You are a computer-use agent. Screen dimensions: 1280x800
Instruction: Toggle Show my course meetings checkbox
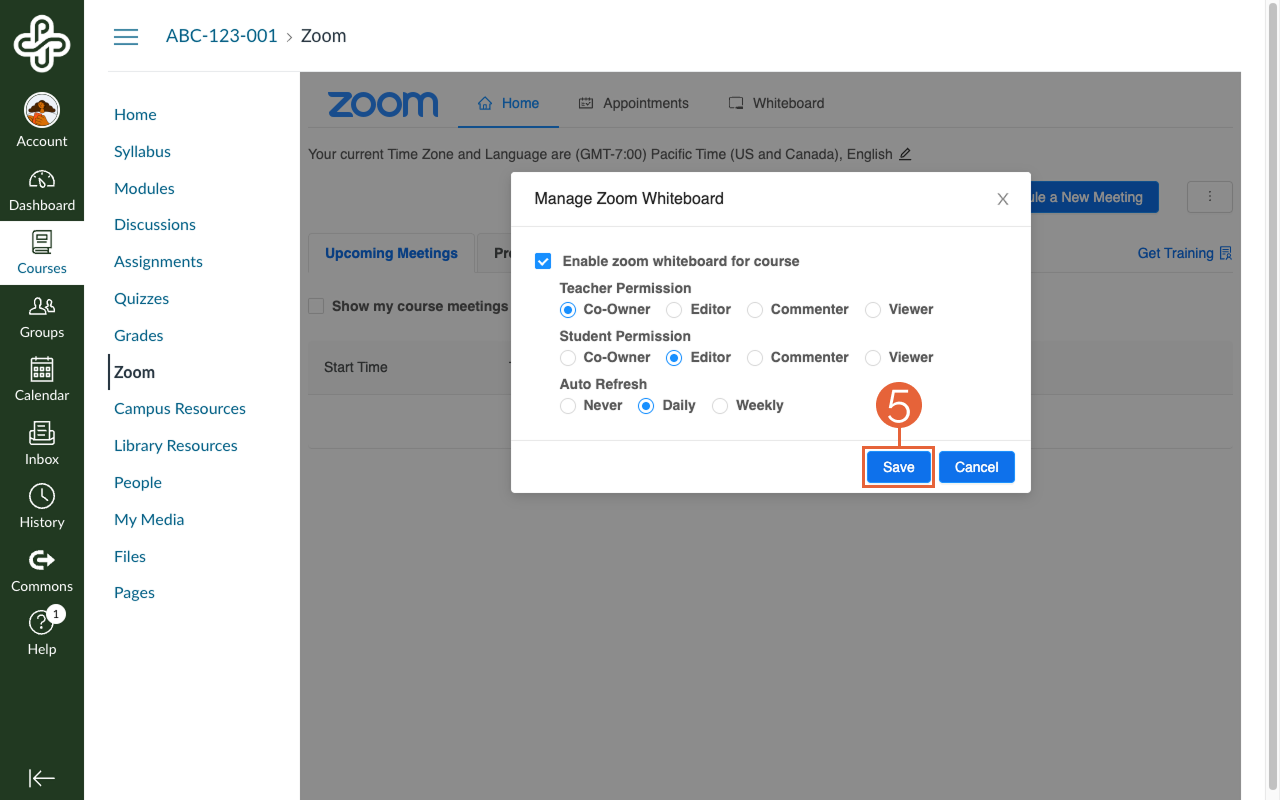coord(316,306)
